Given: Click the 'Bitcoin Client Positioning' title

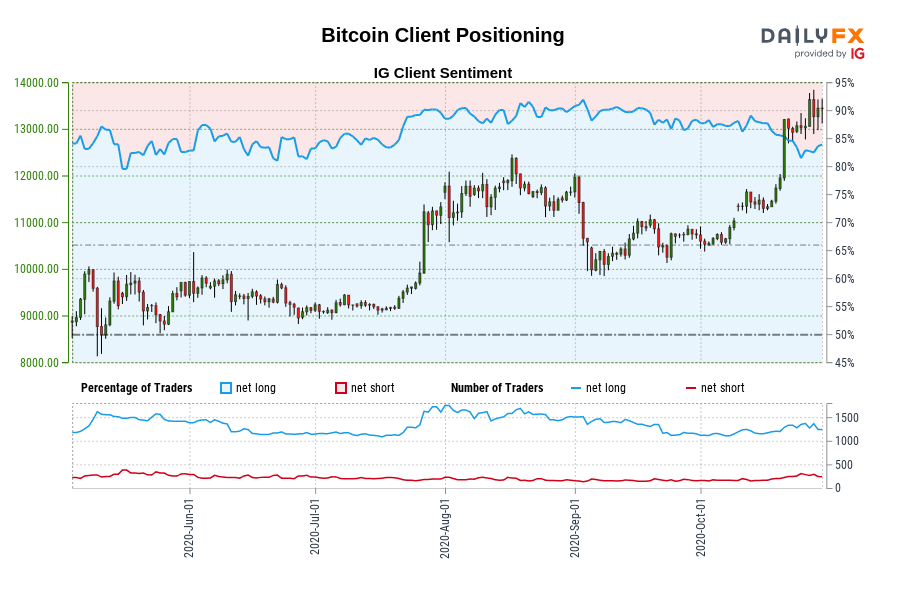Looking at the screenshot, I should 443,35.
